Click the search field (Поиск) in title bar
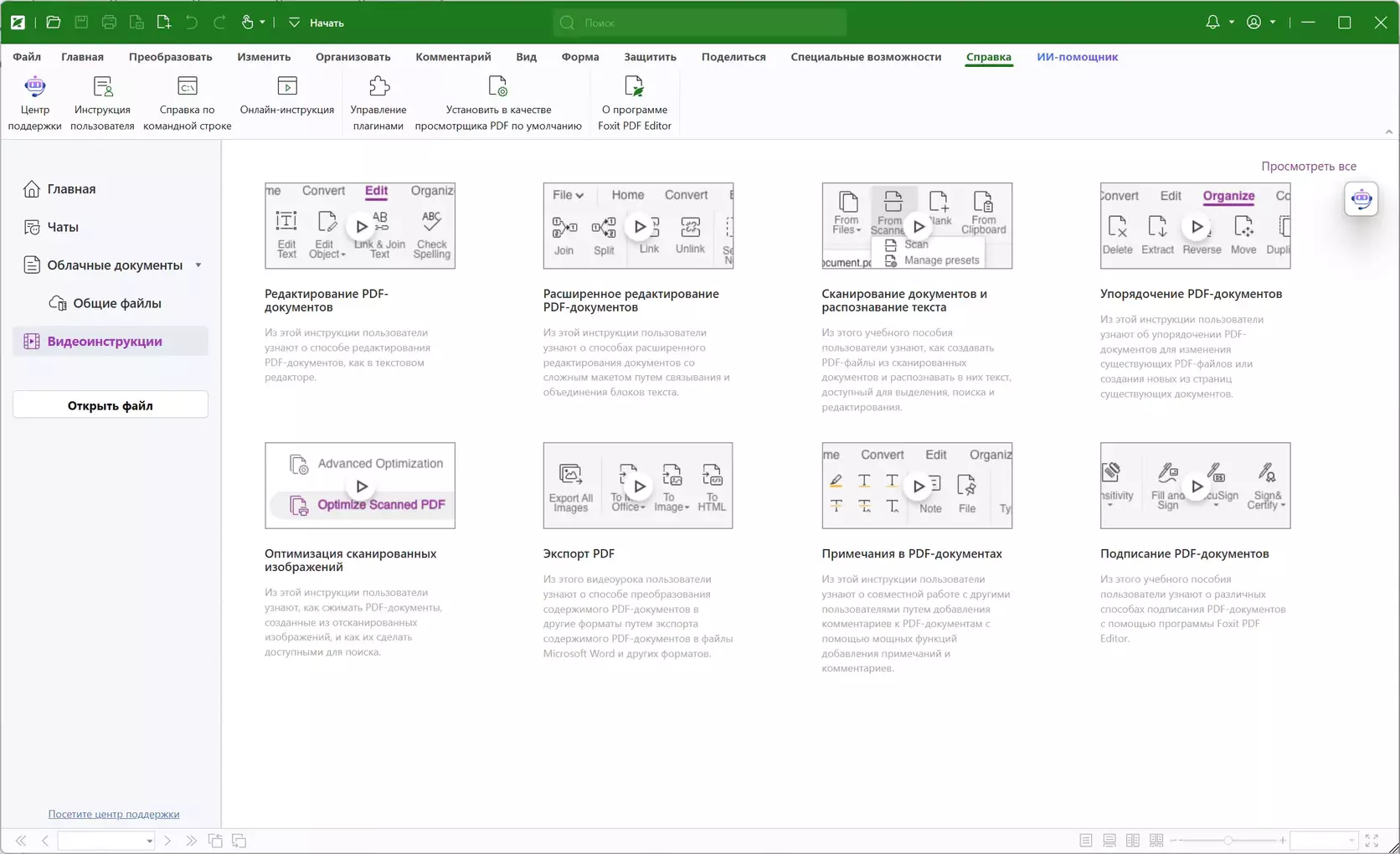Screen dimensions: 1400x854 [699, 23]
